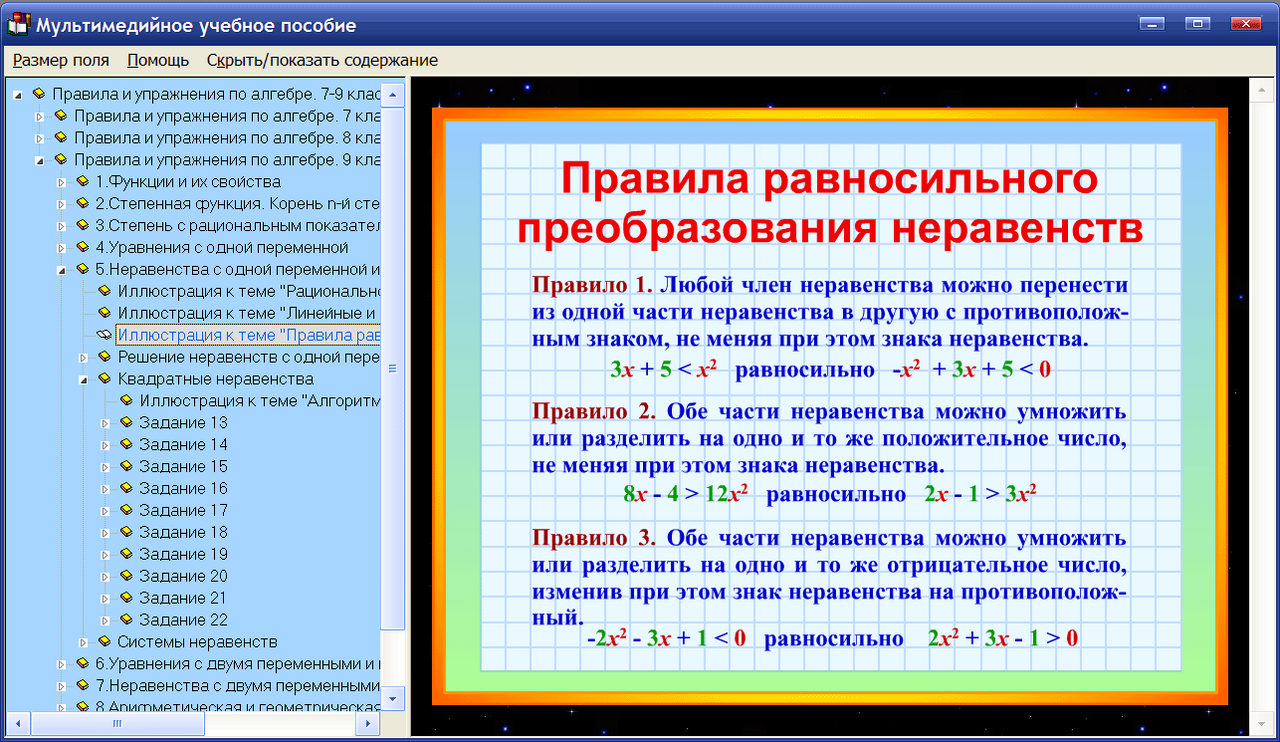The width and height of the screenshot is (1280, 742).
Task: Click the down arrow of the vertical scrollbar
Action: pyautogui.click(x=394, y=699)
